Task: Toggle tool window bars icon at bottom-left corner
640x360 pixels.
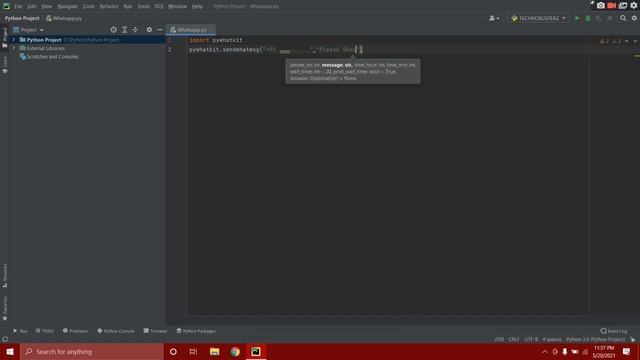Action: 5,339
